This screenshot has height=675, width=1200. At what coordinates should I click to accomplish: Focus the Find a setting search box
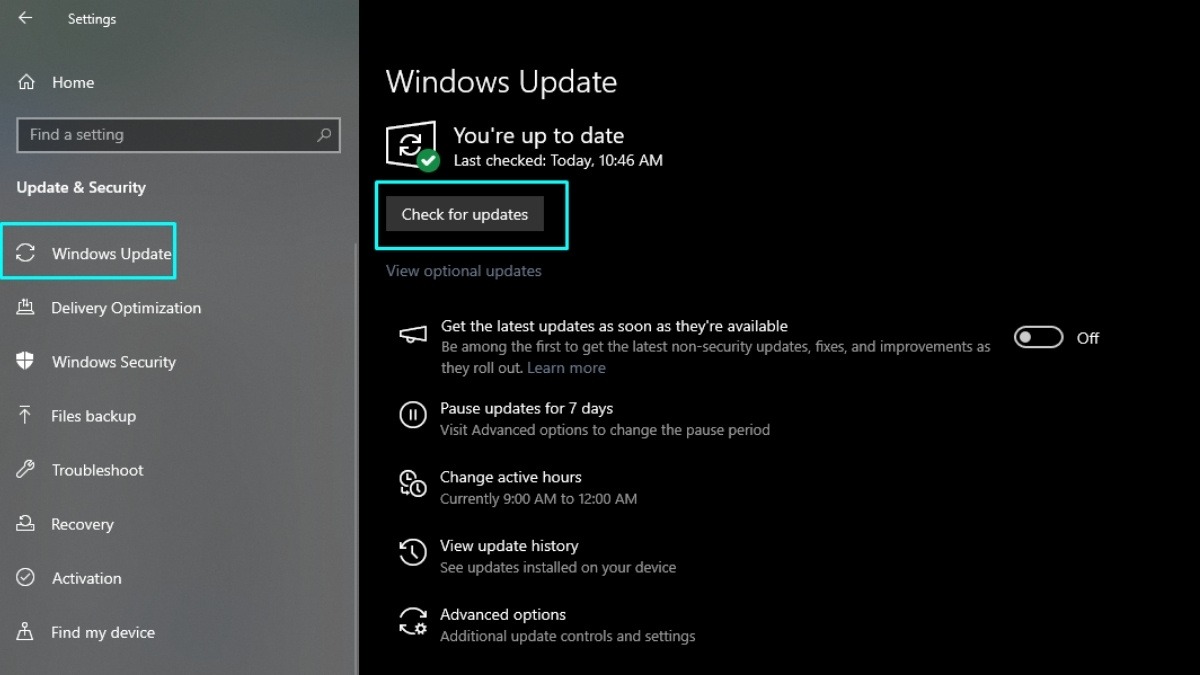(x=179, y=135)
